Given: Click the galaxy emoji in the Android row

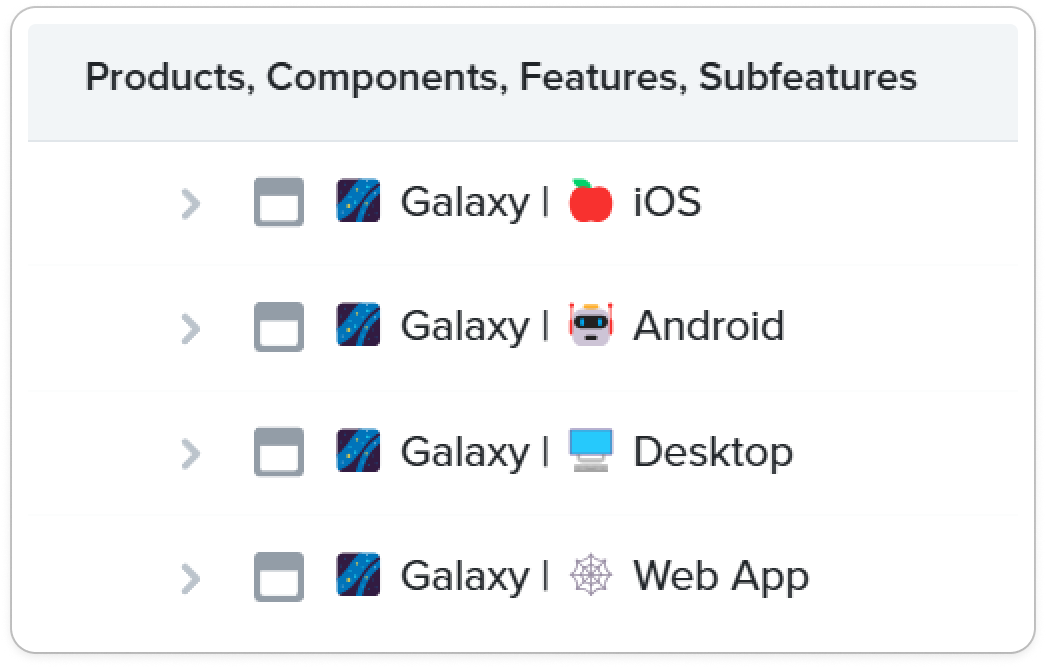Looking at the screenshot, I should pyautogui.click(x=358, y=324).
